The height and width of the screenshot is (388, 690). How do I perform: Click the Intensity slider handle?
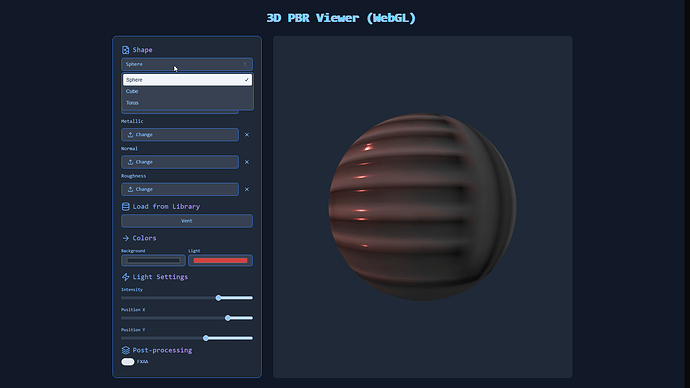(x=218, y=298)
